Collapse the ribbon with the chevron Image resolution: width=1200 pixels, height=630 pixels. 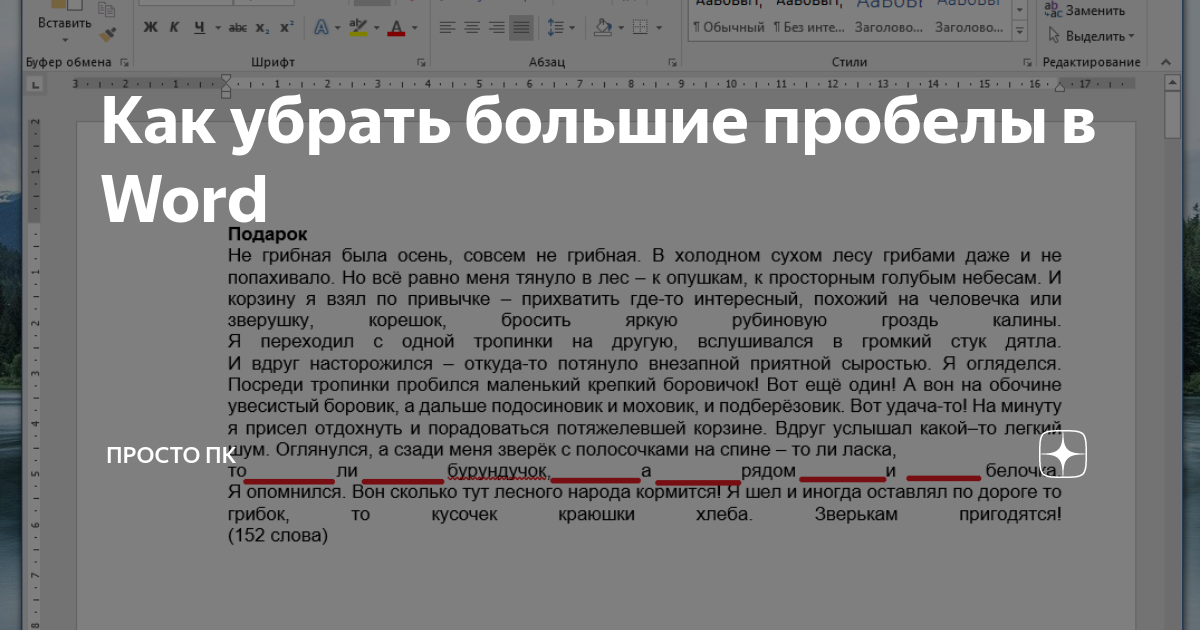[x=1166, y=62]
